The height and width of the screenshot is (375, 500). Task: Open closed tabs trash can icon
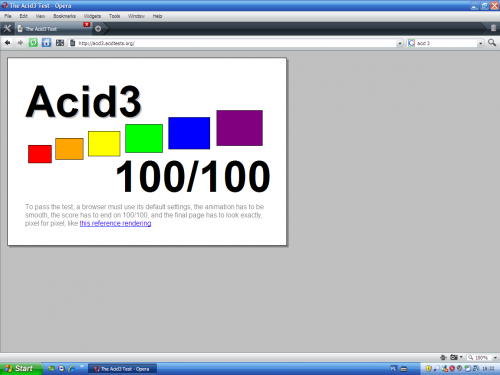coord(493,28)
